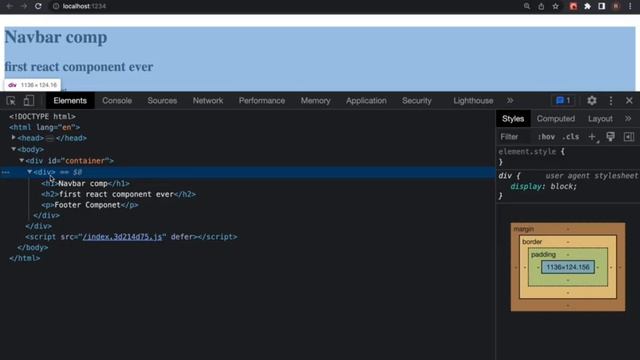Screen dimensions: 640x360
Task: Share this page icon in address bar
Action: tap(541, 6)
